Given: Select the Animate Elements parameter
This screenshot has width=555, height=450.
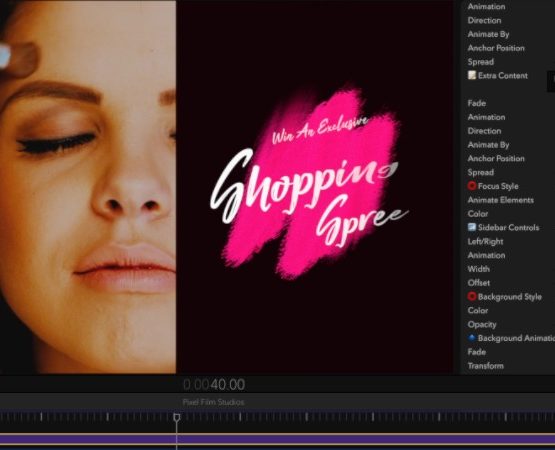Looking at the screenshot, I should 500,200.
